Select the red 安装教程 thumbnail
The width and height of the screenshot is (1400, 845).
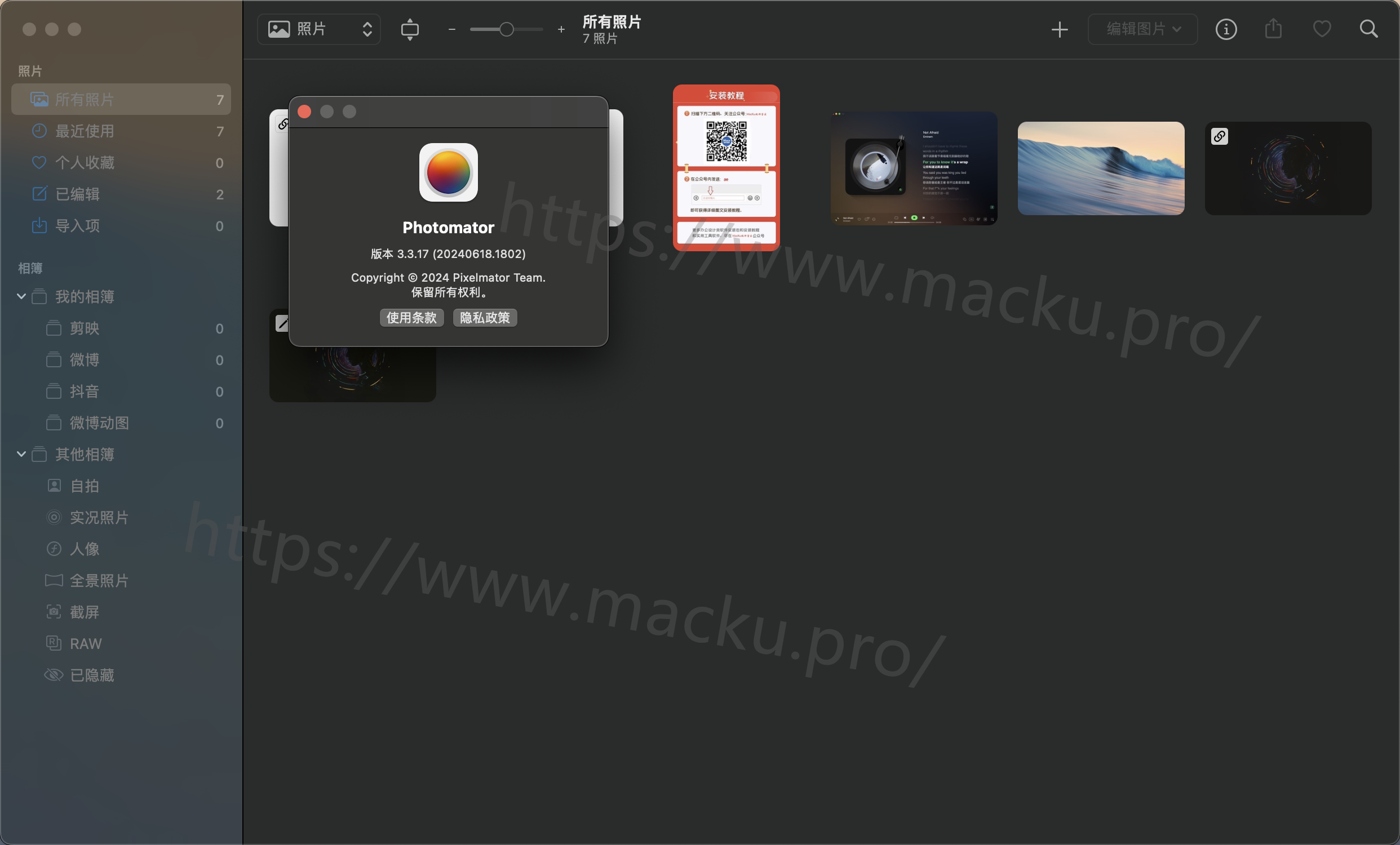point(726,167)
